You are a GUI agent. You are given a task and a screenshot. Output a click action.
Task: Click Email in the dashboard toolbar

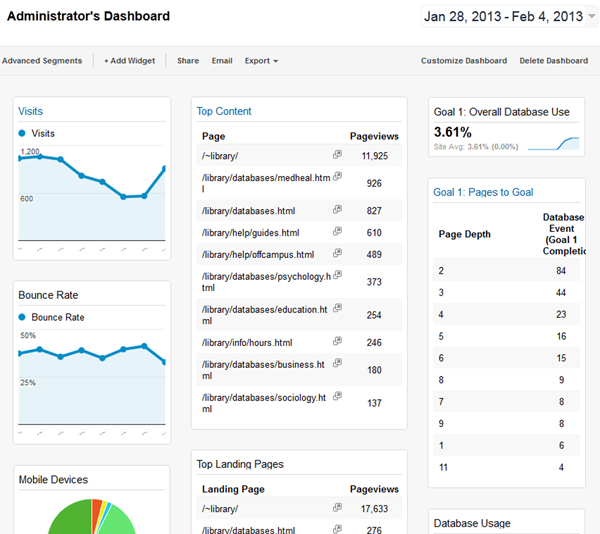point(222,61)
